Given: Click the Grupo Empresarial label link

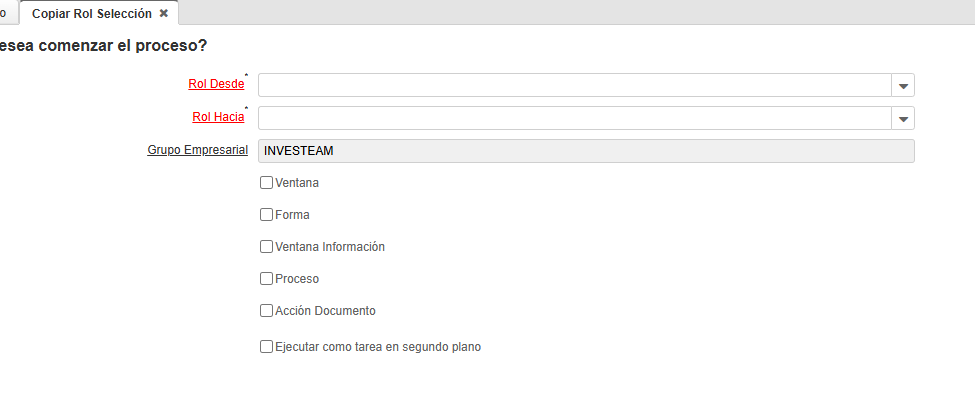Looking at the screenshot, I should click(197, 151).
